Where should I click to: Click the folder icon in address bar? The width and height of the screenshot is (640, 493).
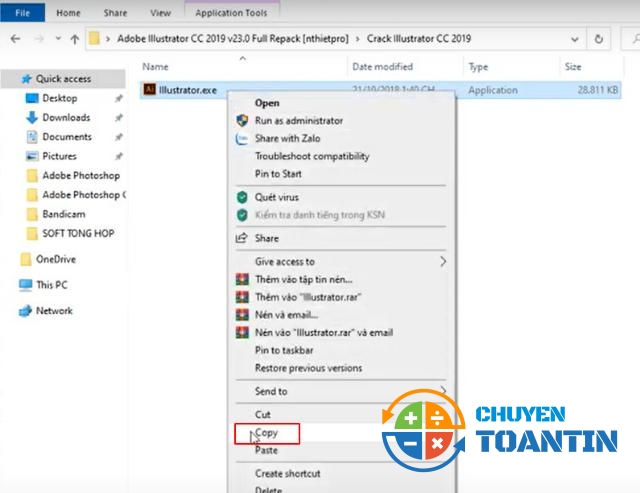tap(94, 39)
